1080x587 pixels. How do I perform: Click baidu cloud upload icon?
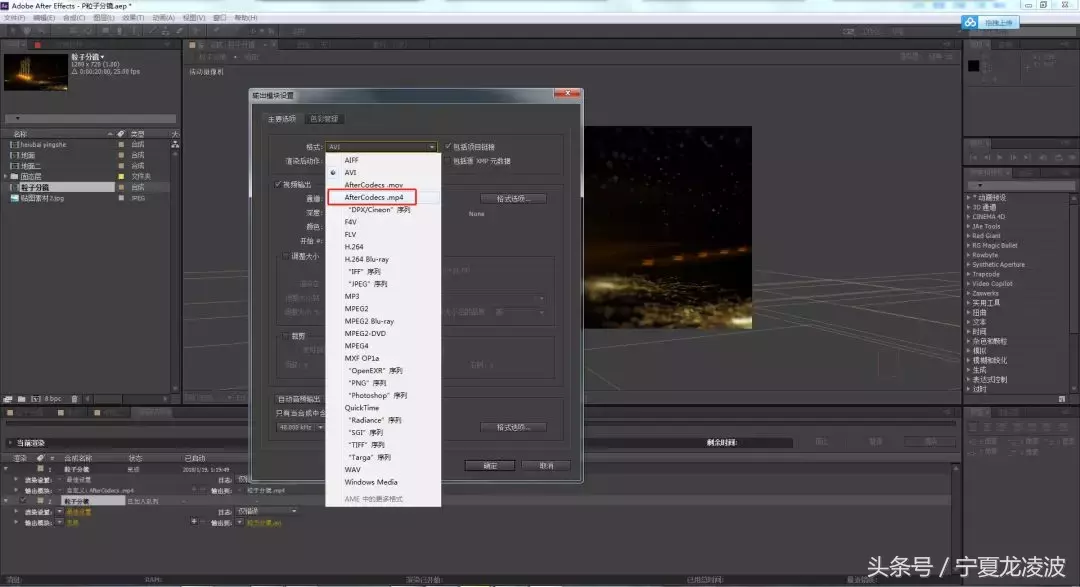point(970,23)
